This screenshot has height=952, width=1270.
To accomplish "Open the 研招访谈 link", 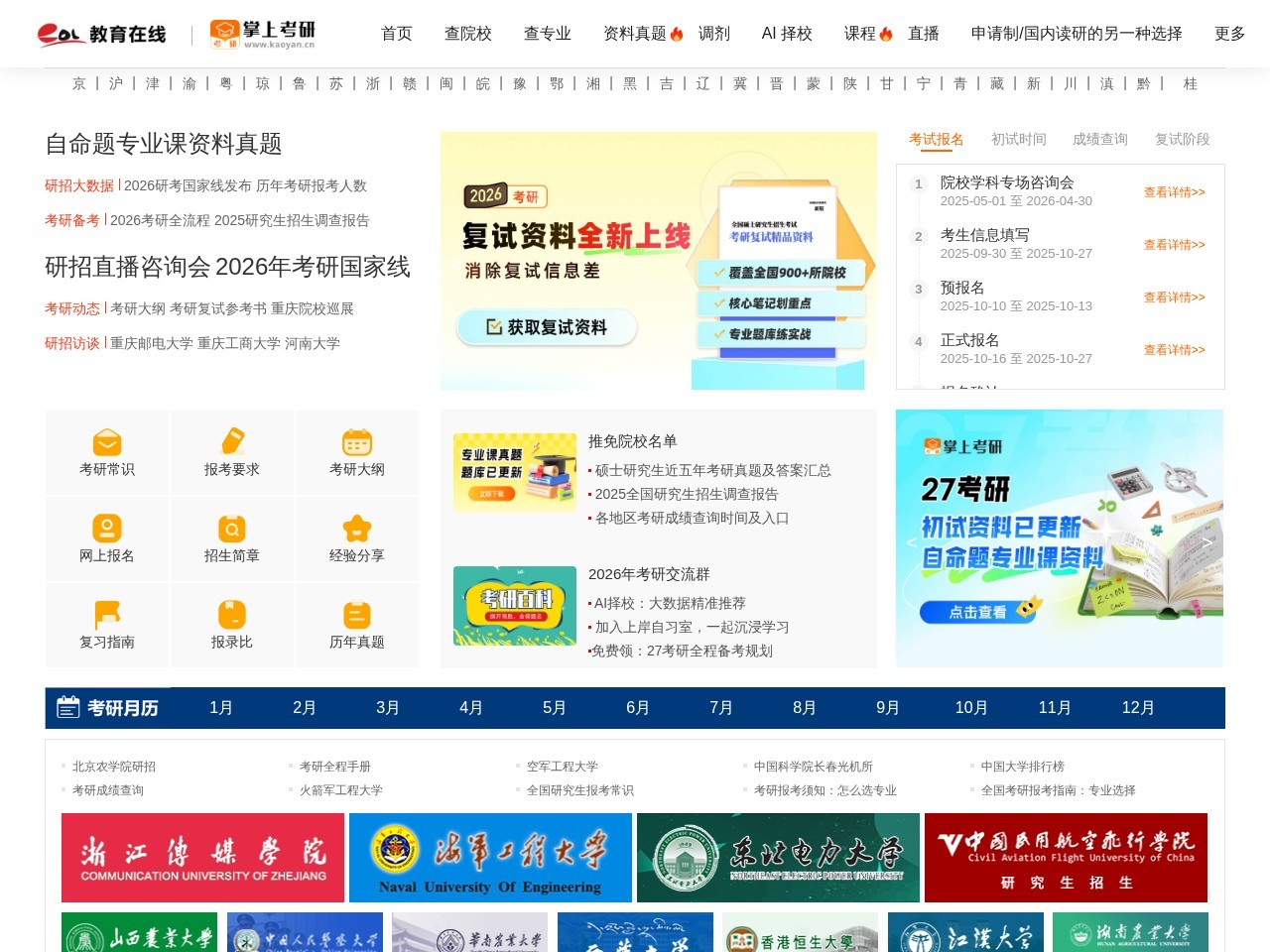I will (x=72, y=343).
